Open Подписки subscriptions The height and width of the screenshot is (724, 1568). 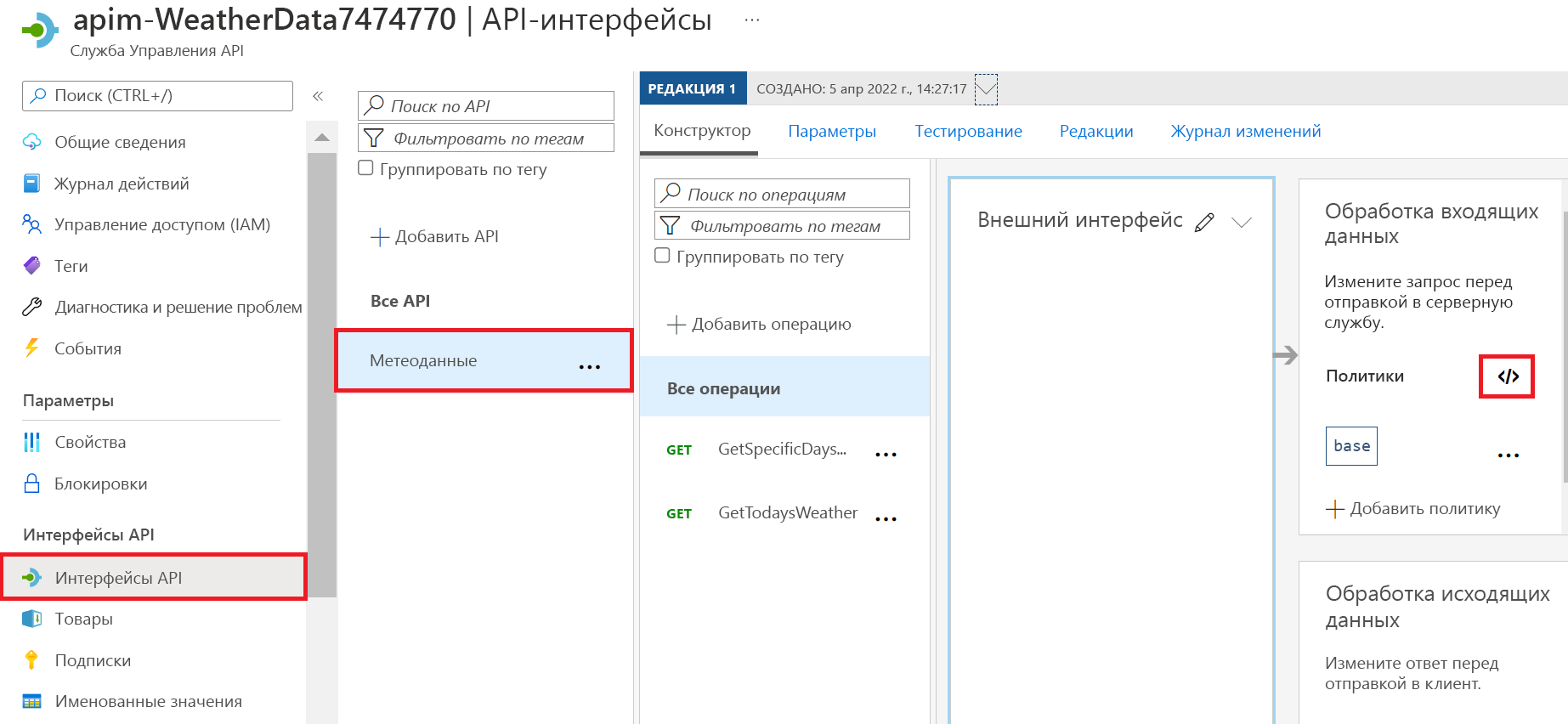(93, 660)
